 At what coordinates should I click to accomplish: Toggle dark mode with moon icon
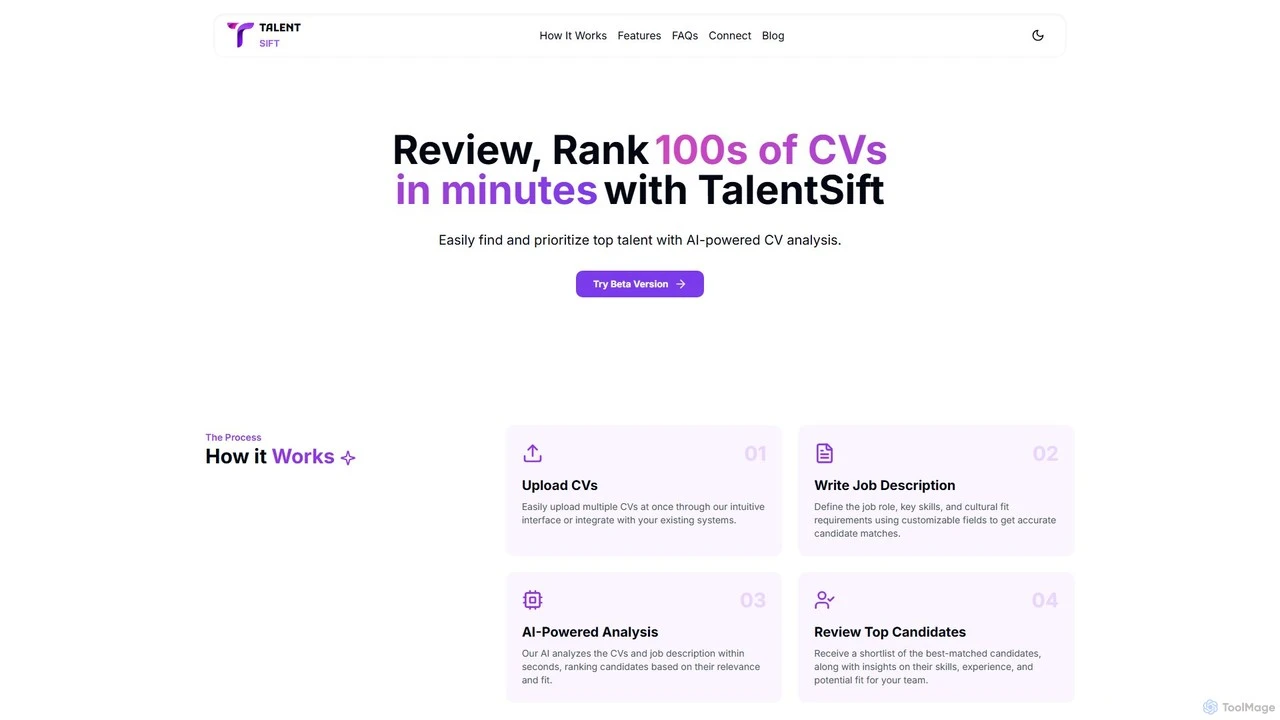click(1038, 35)
